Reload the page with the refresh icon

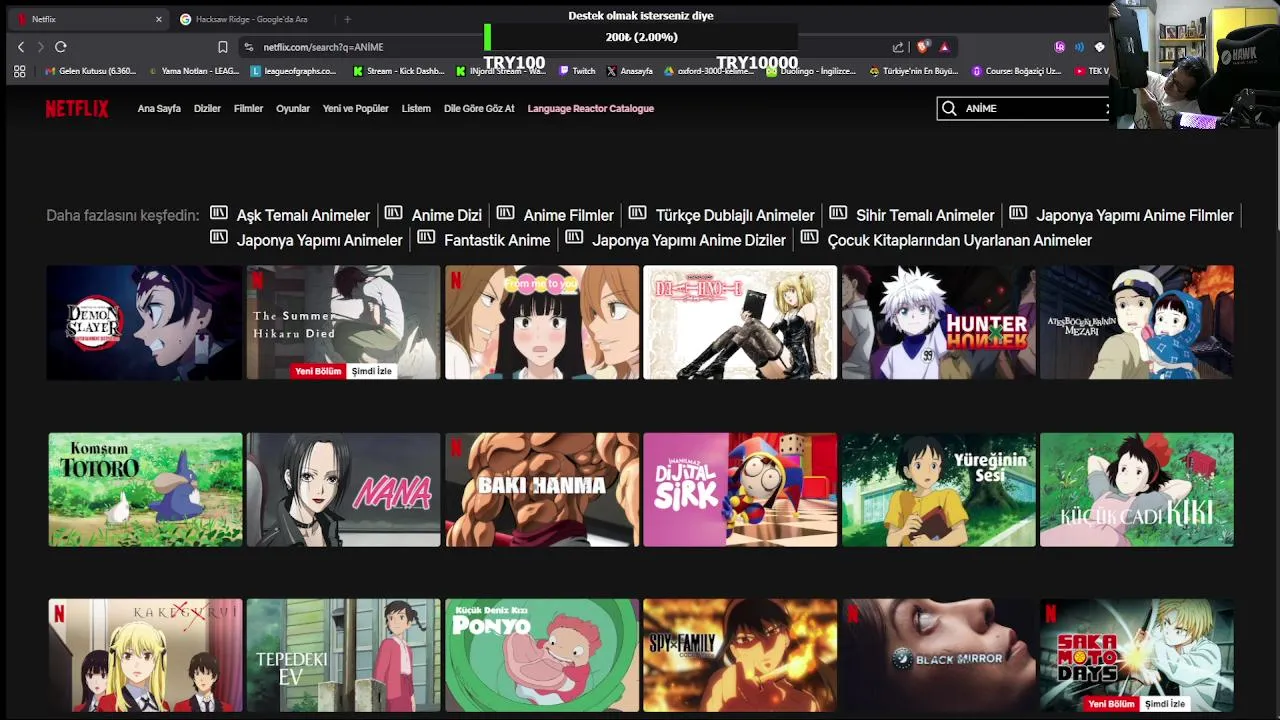pos(61,47)
